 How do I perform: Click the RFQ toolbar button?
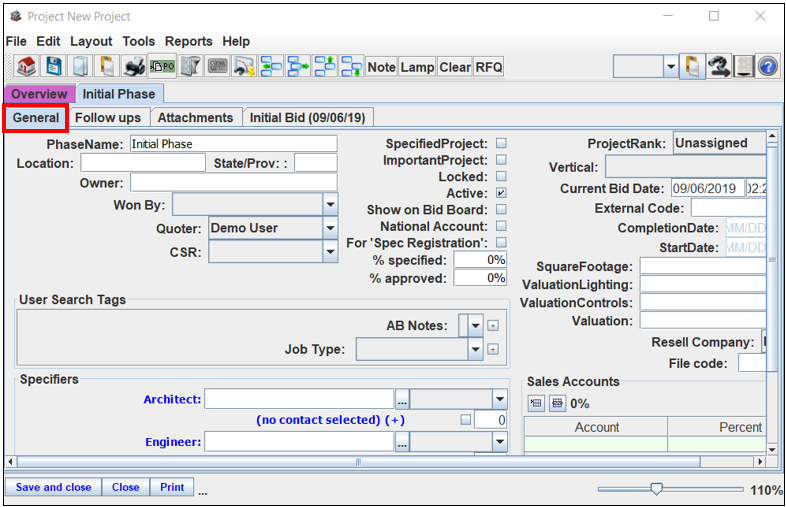[489, 67]
